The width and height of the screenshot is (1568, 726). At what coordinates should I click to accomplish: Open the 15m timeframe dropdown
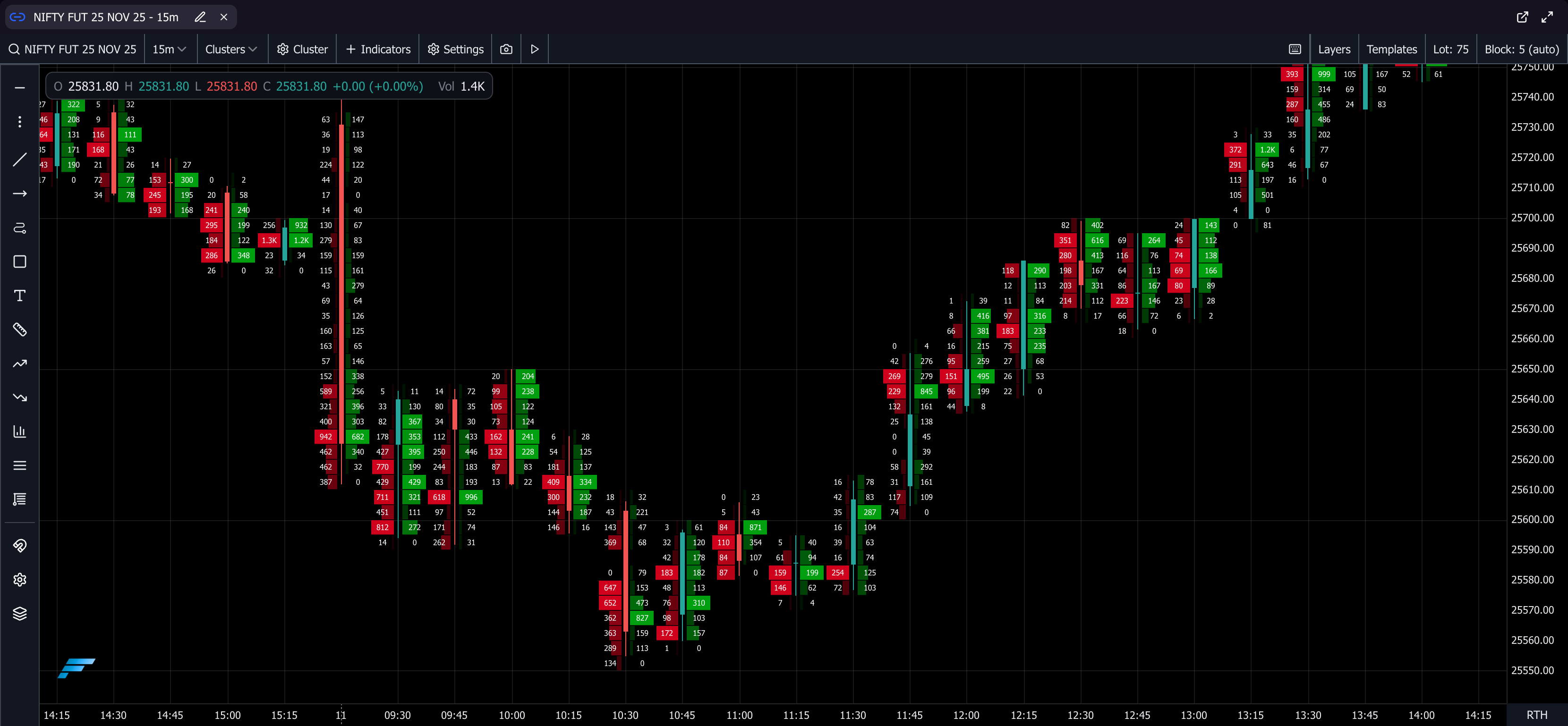point(169,49)
